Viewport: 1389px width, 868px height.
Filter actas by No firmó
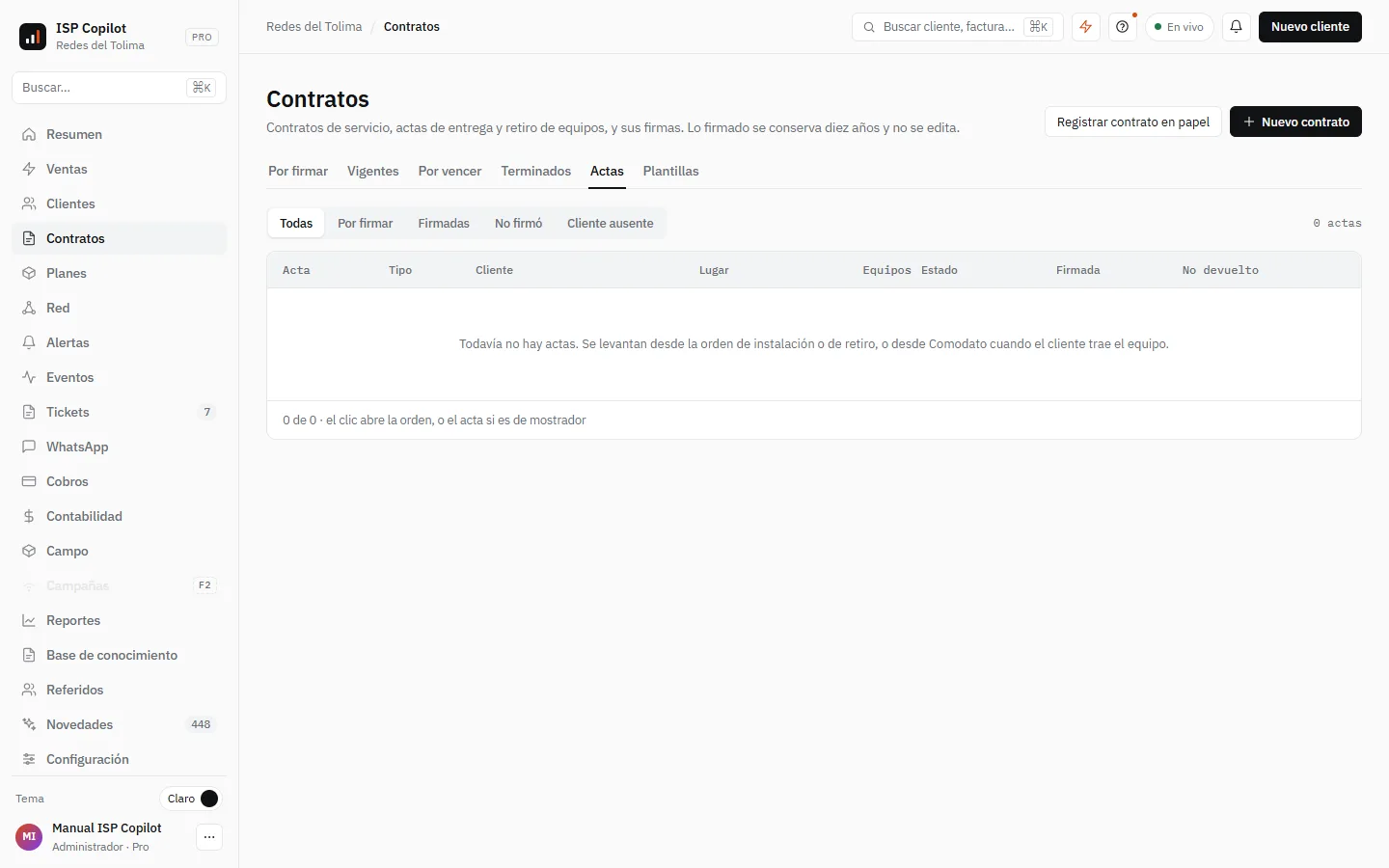(x=519, y=224)
